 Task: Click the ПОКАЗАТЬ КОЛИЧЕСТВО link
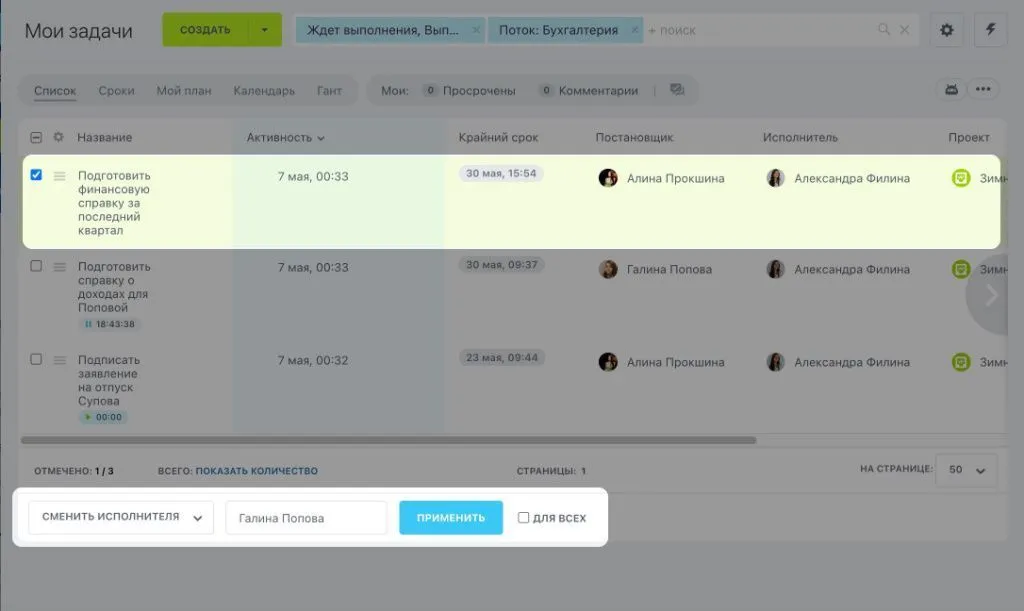[256, 471]
